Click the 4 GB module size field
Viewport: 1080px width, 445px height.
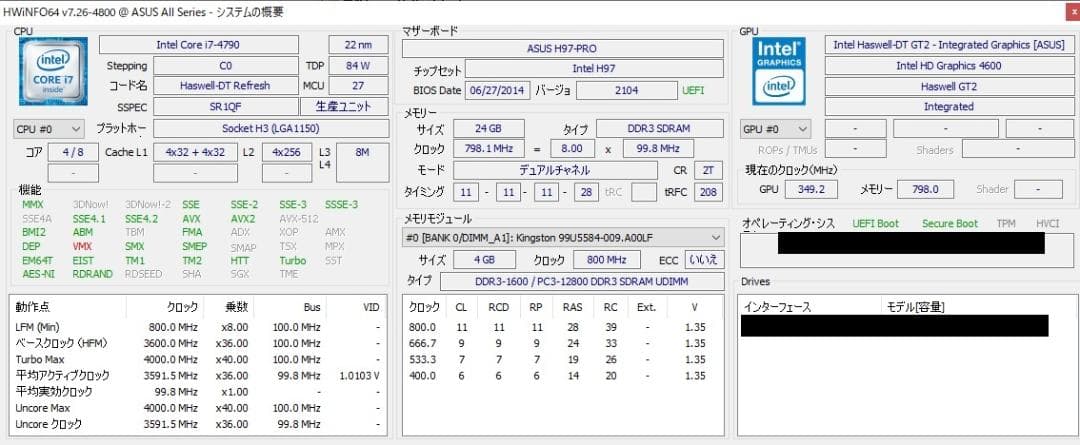[x=484, y=260]
